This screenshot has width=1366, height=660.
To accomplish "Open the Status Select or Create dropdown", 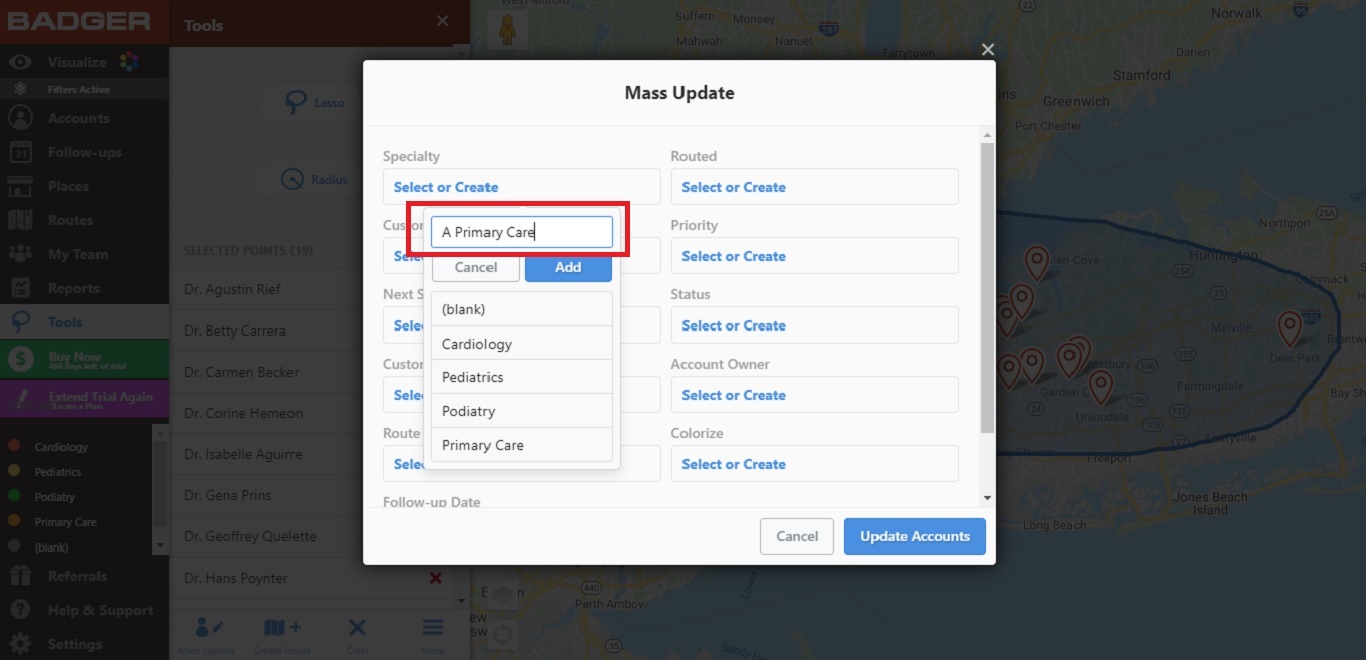I will pyautogui.click(x=814, y=325).
